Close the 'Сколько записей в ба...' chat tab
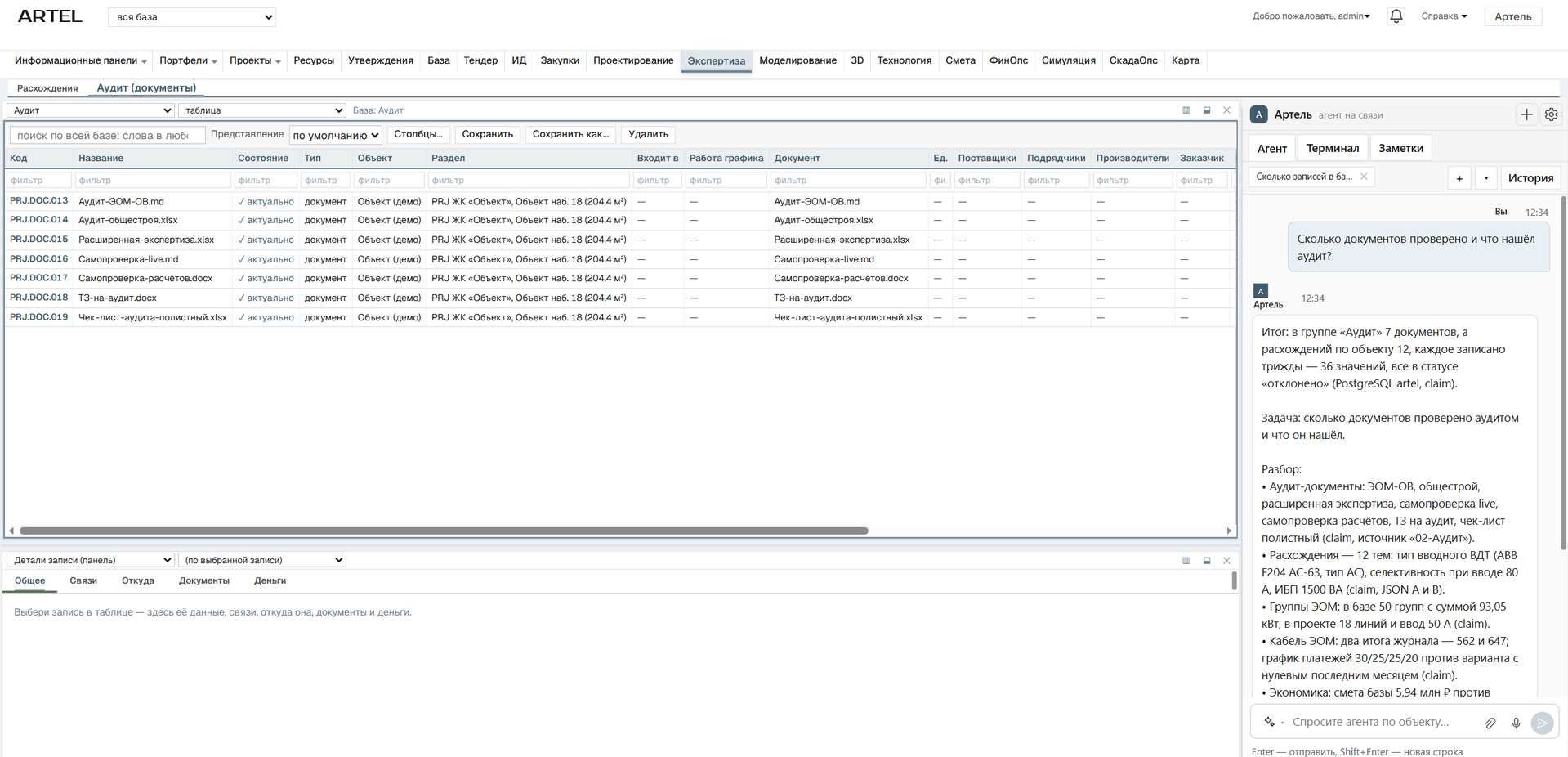 pos(1364,177)
